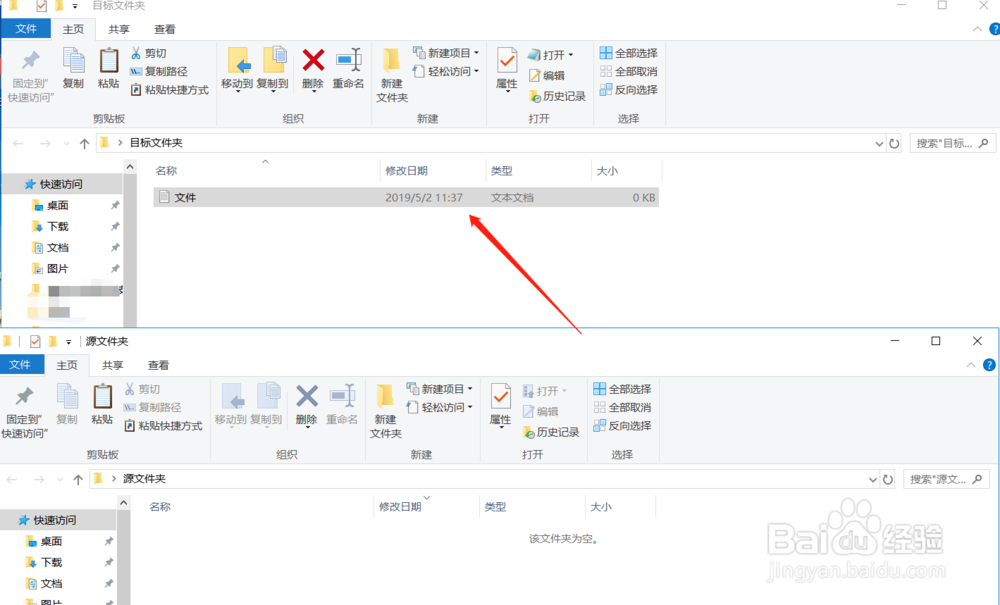Viewport: 1000px width, 605px height.
Task: Refresh the 源文件夹 address bar
Action: click(888, 479)
